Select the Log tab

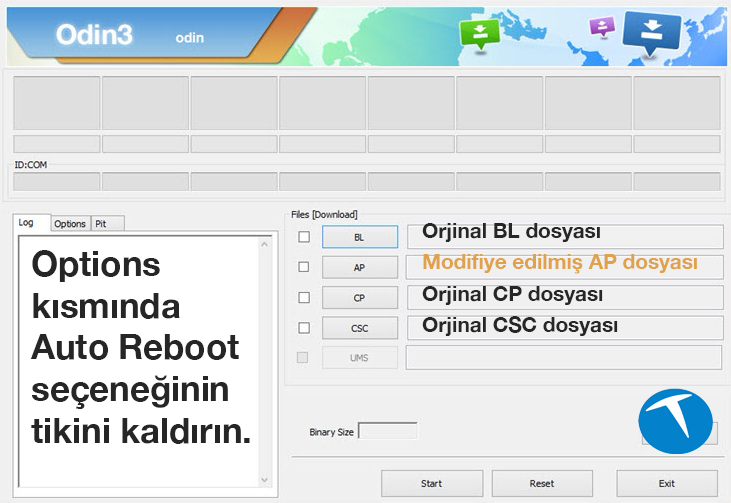pyautogui.click(x=31, y=223)
